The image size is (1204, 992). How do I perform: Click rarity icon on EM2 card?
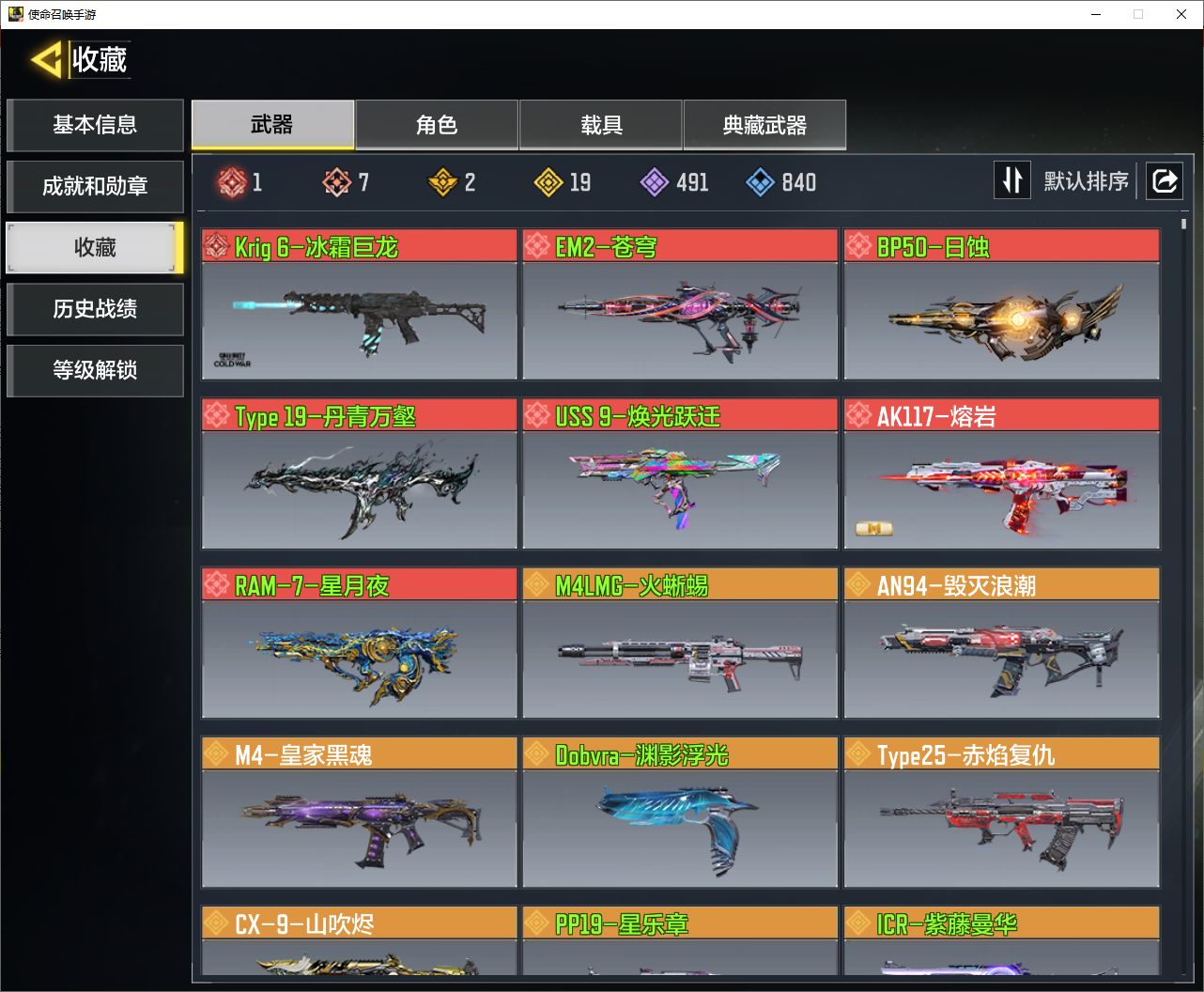pos(538,246)
